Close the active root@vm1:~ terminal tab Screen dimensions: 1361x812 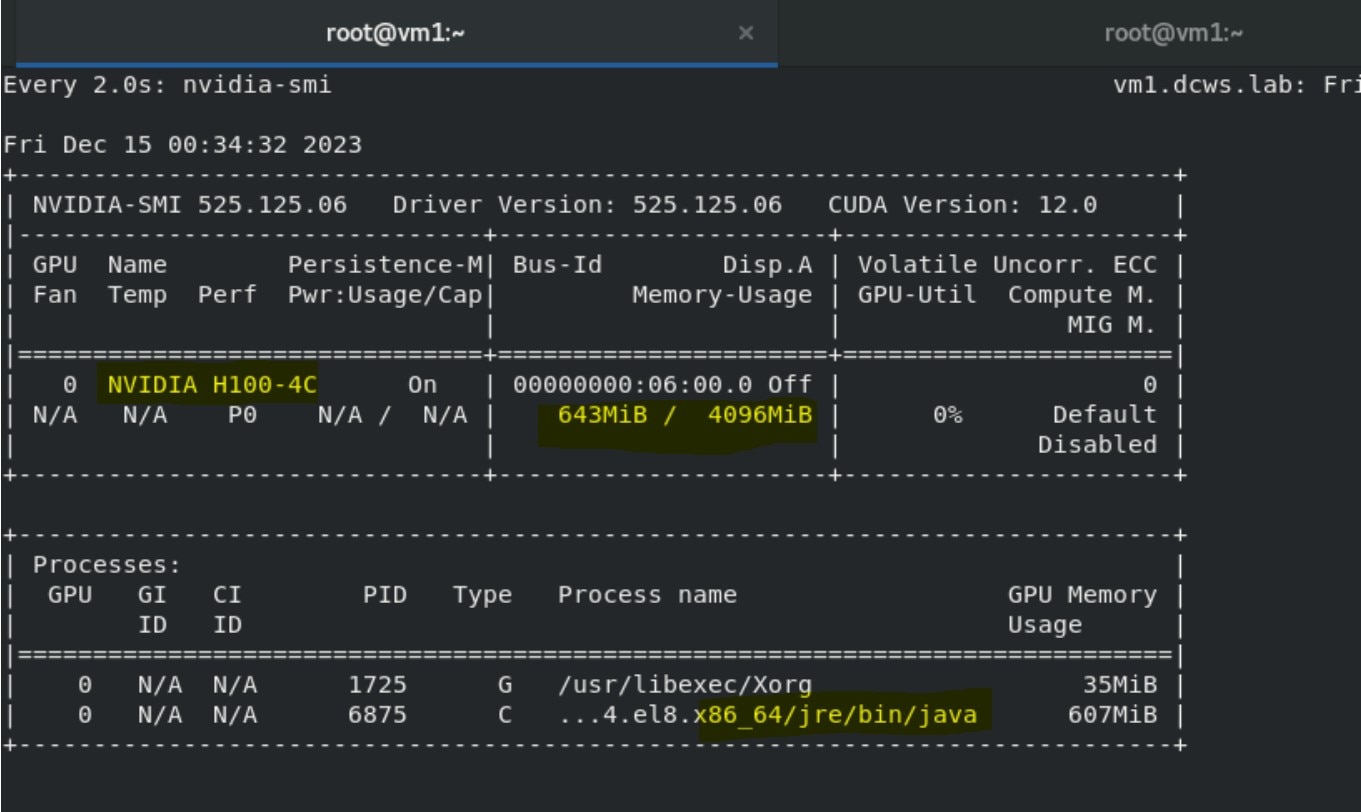[745, 33]
